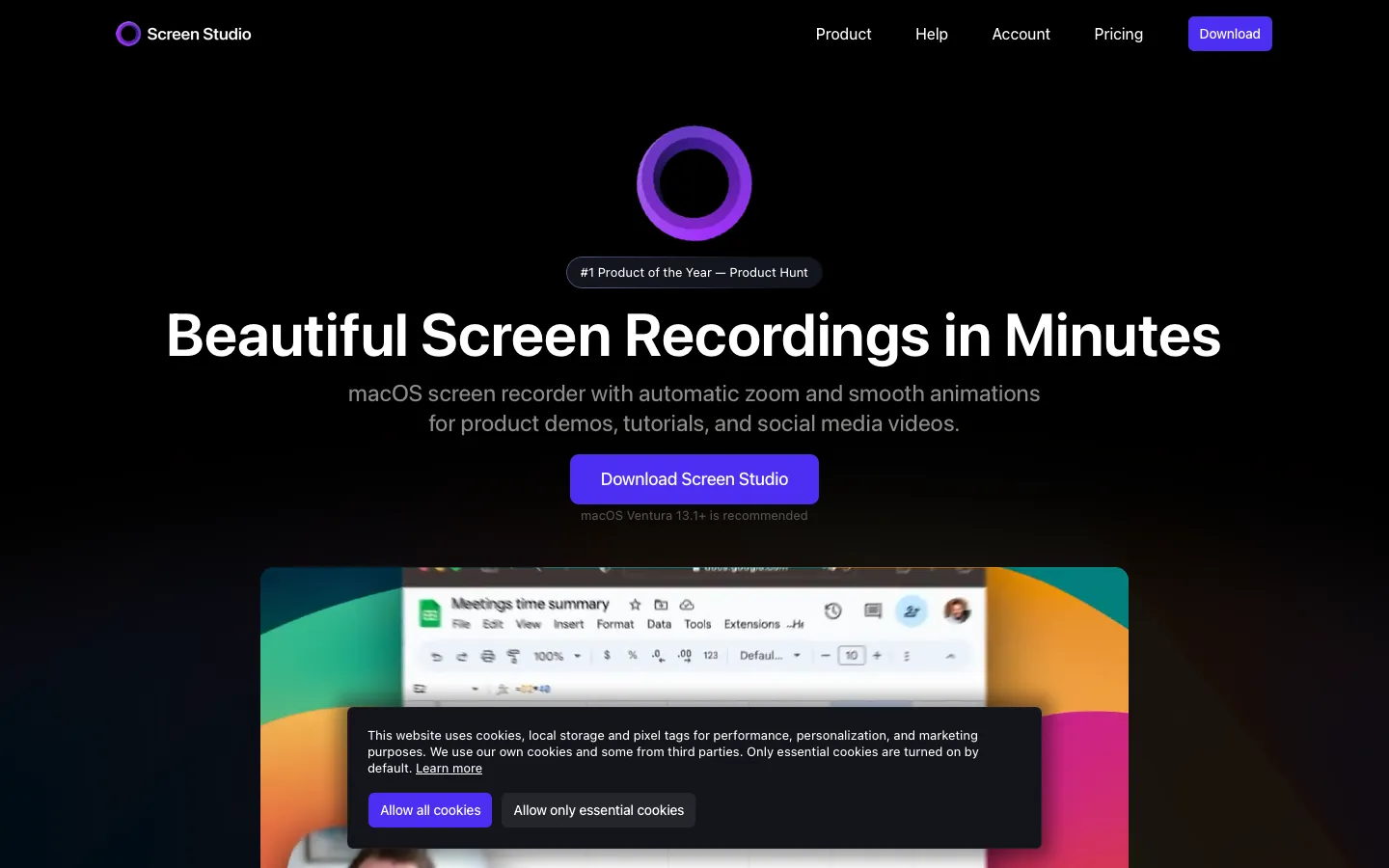1389x868 pixels.
Task: Open the Tools menu in demo video
Action: [697, 624]
